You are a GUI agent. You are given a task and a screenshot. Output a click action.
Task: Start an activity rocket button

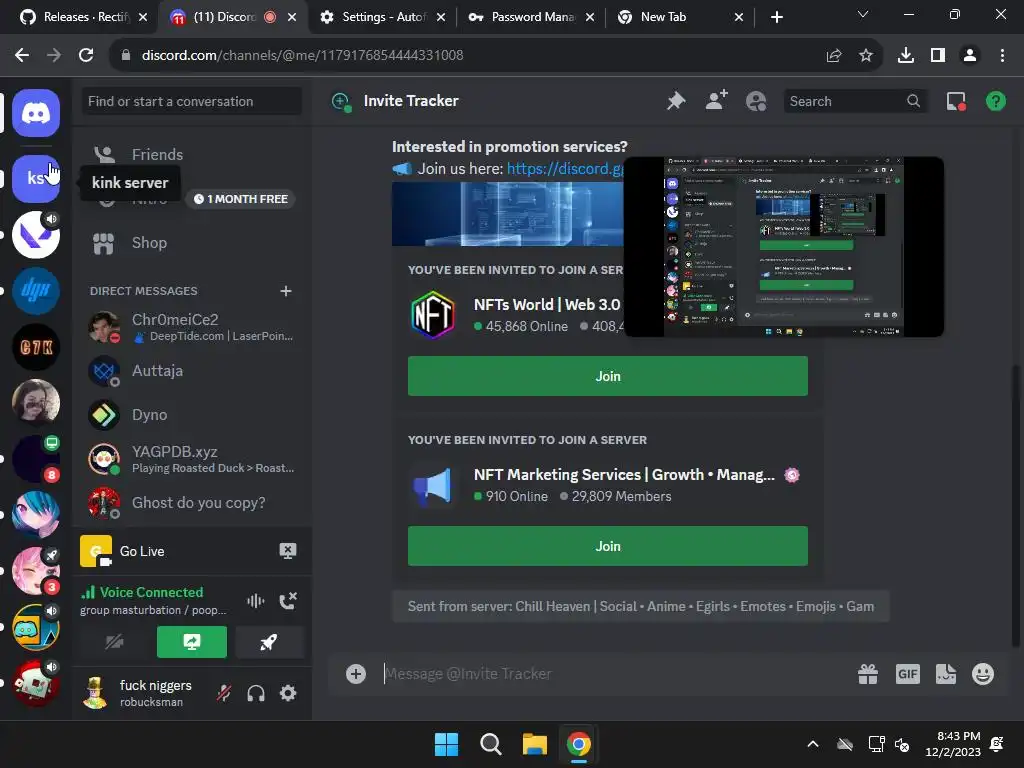pos(269,642)
